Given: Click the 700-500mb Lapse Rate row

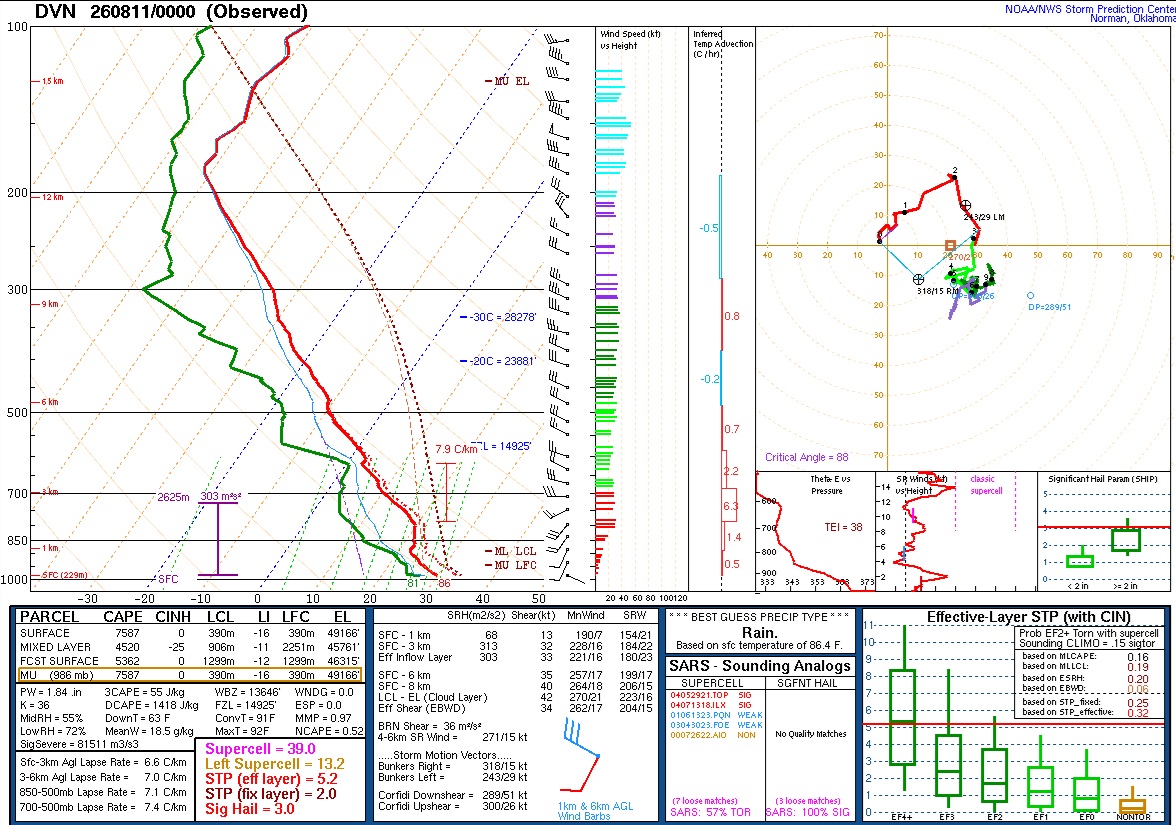Looking at the screenshot, I should (x=104, y=807).
